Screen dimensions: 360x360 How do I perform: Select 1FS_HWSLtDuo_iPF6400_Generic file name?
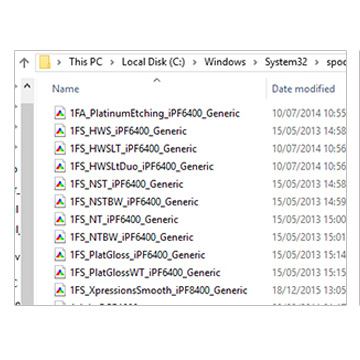pyautogui.click(x=142, y=167)
